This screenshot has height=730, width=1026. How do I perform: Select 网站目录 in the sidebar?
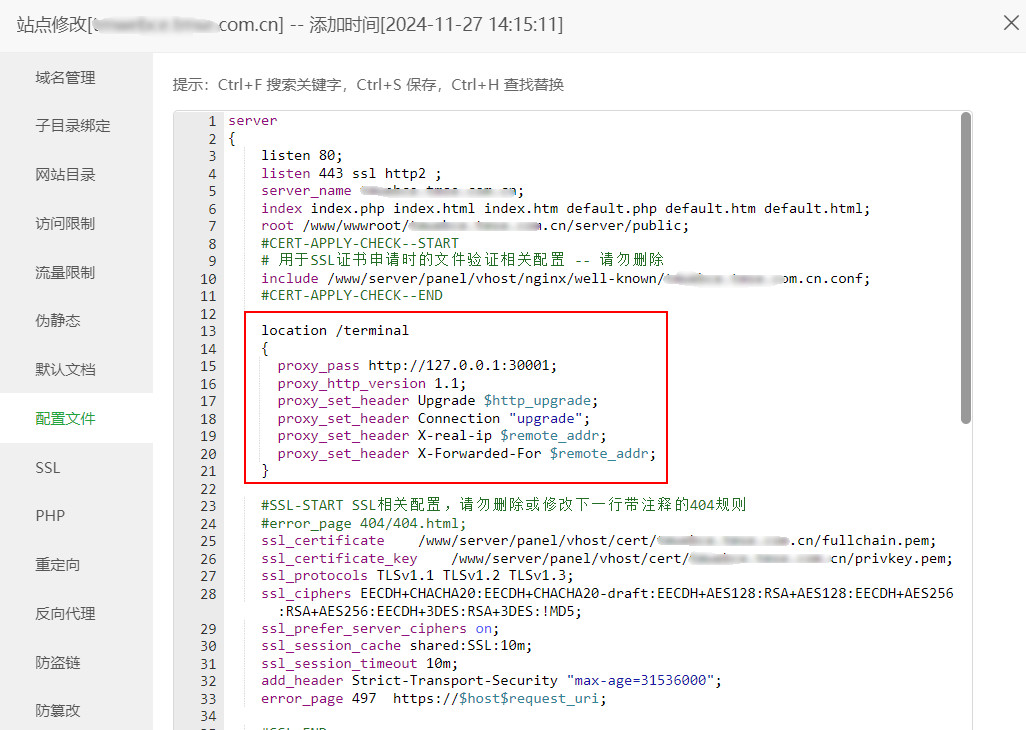tap(66, 175)
